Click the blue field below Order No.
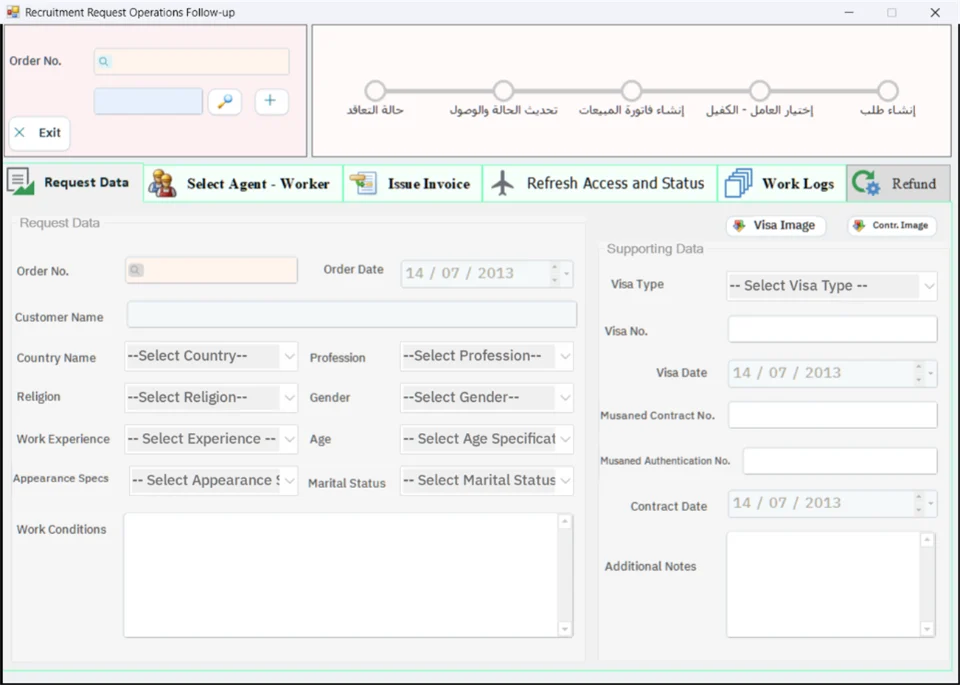The height and width of the screenshot is (685, 960). 148,101
